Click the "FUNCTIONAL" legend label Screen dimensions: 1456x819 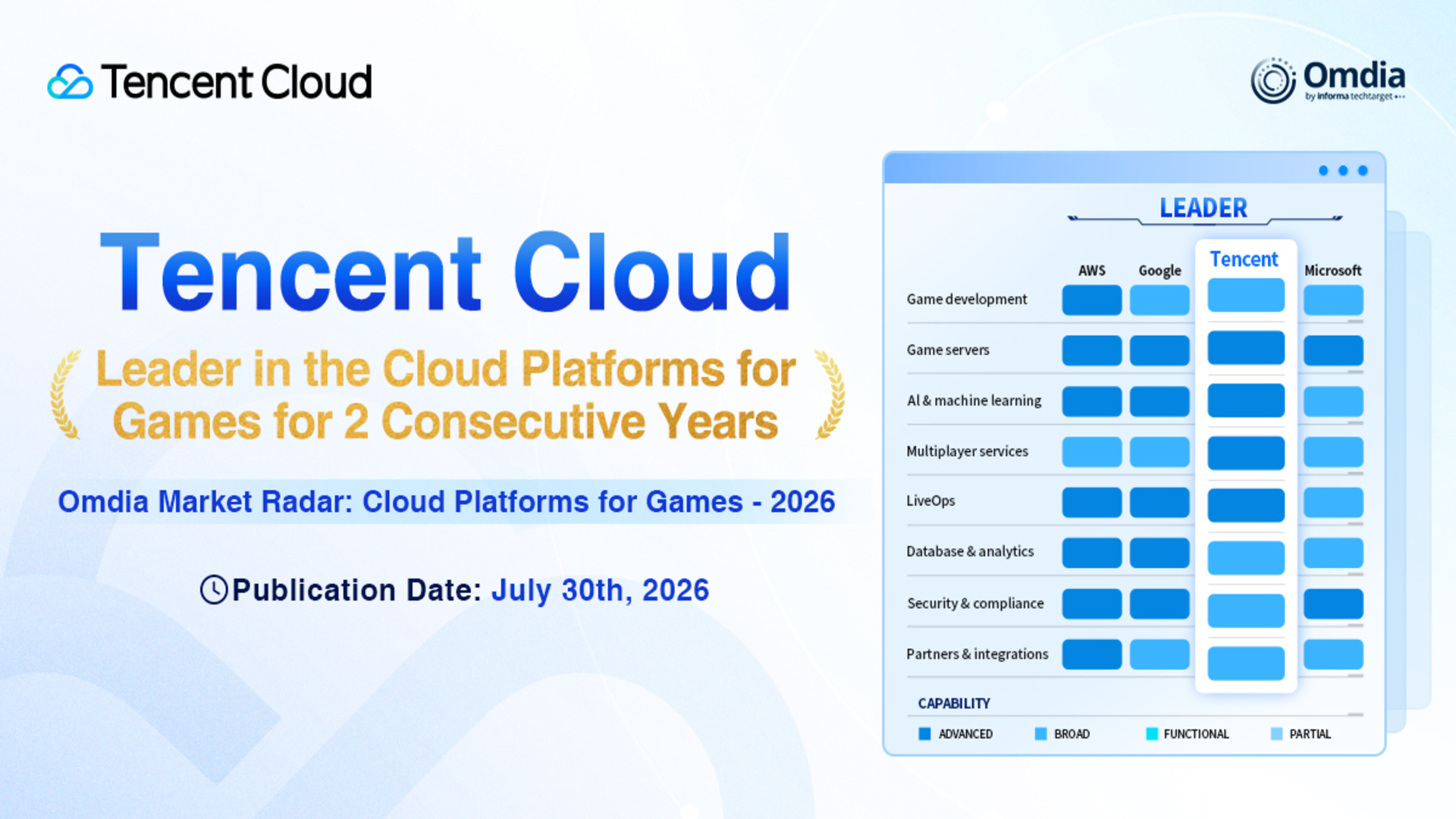click(x=1197, y=734)
